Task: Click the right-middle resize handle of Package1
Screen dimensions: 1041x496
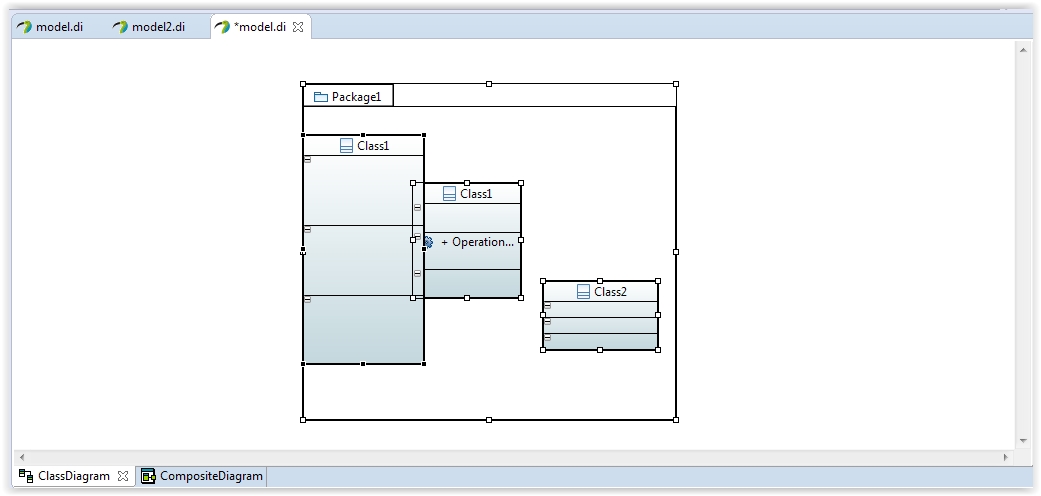Action: click(676, 252)
